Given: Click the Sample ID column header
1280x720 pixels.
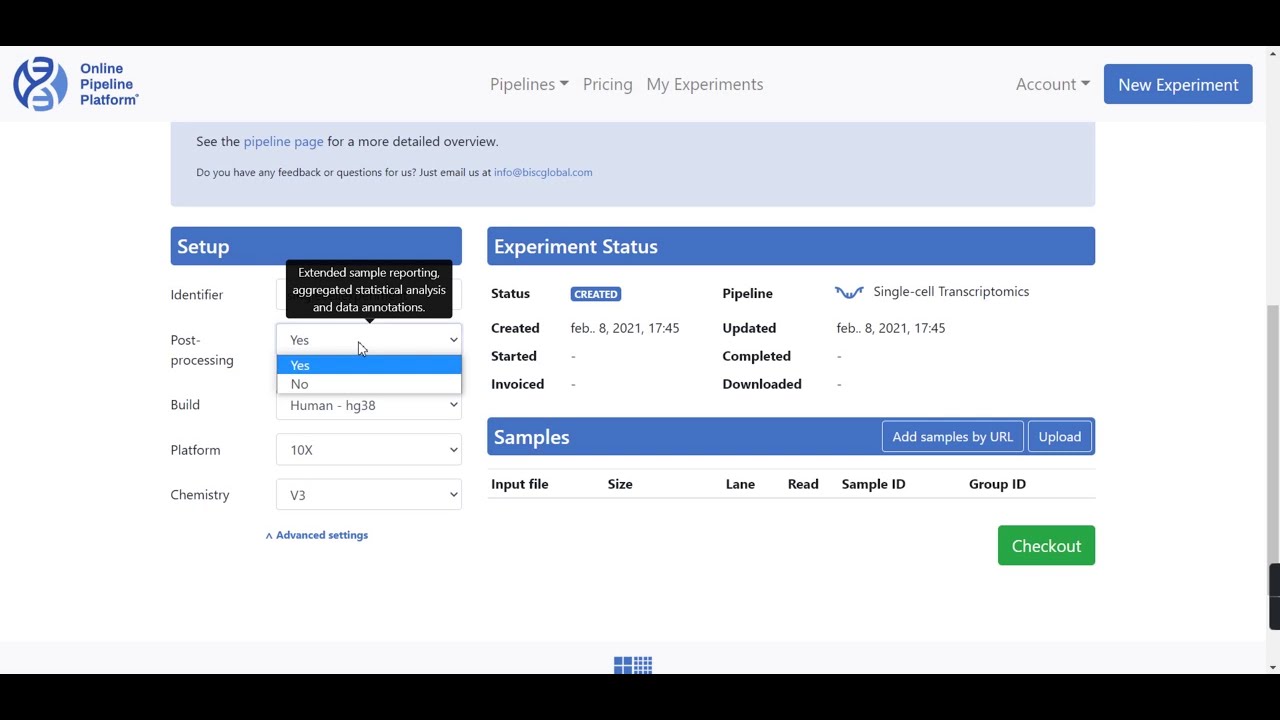Looking at the screenshot, I should click(x=873, y=484).
